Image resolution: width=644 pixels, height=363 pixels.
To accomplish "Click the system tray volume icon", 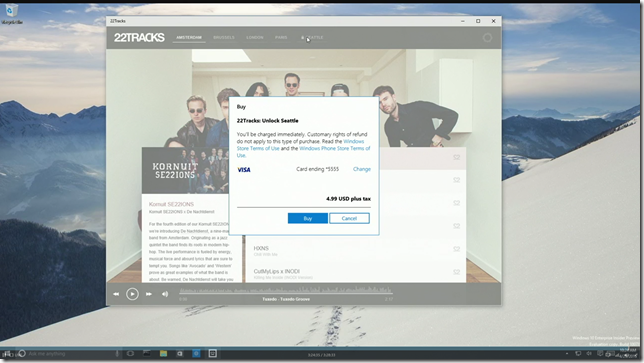I will (589, 354).
